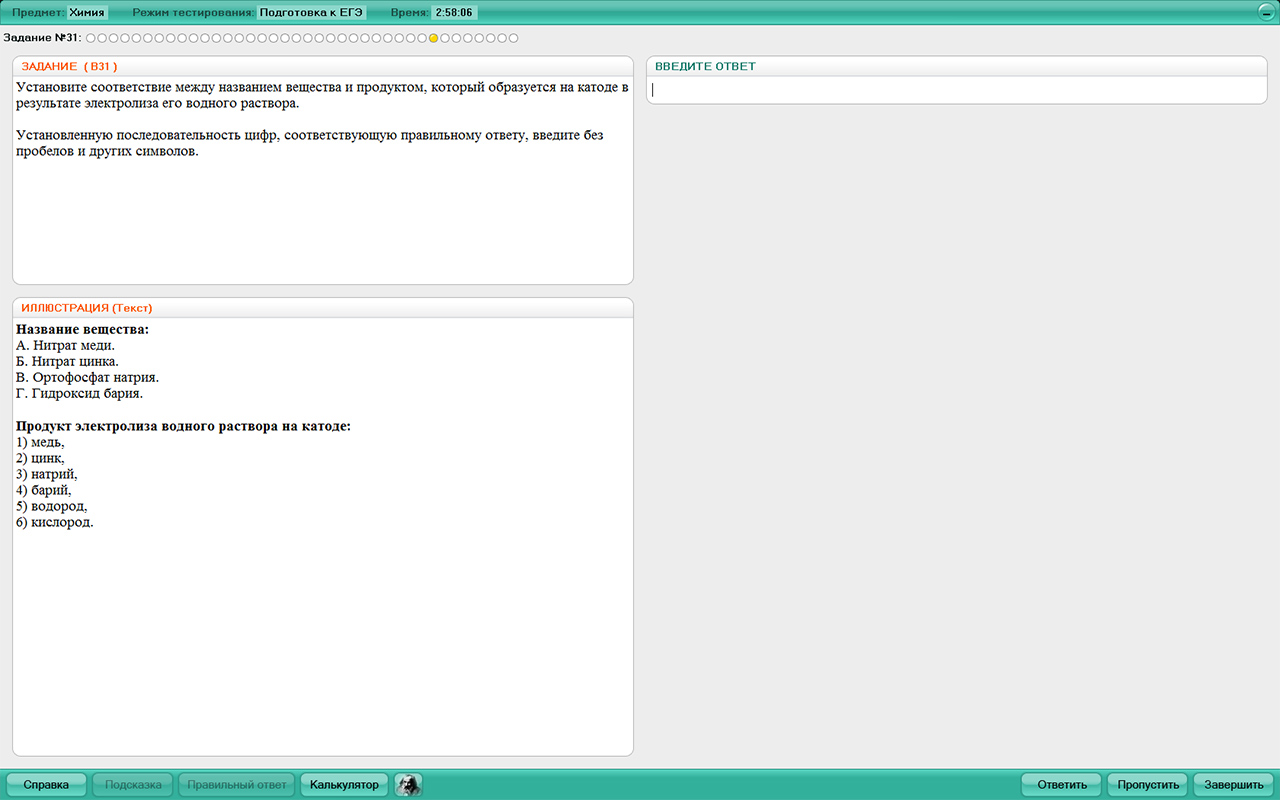Screen dimensions: 1280x800
Task: Click the heading Продукт электролиза водного раствора на катоде:
Action: point(184,426)
